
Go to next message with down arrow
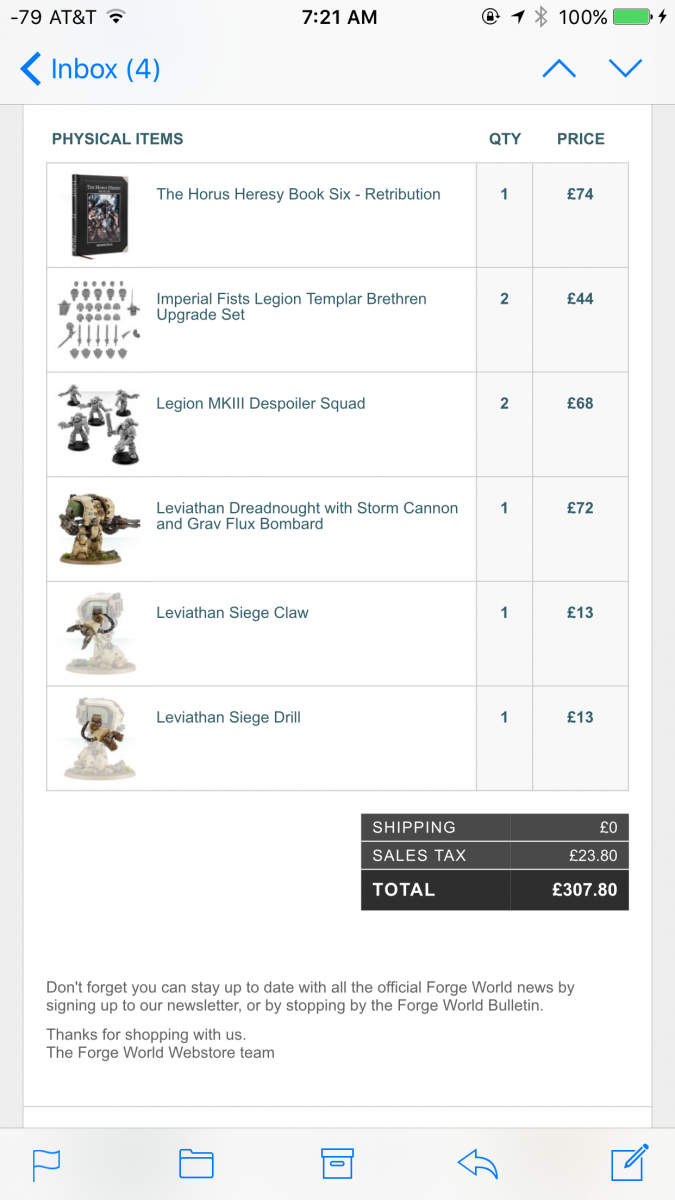[625, 69]
